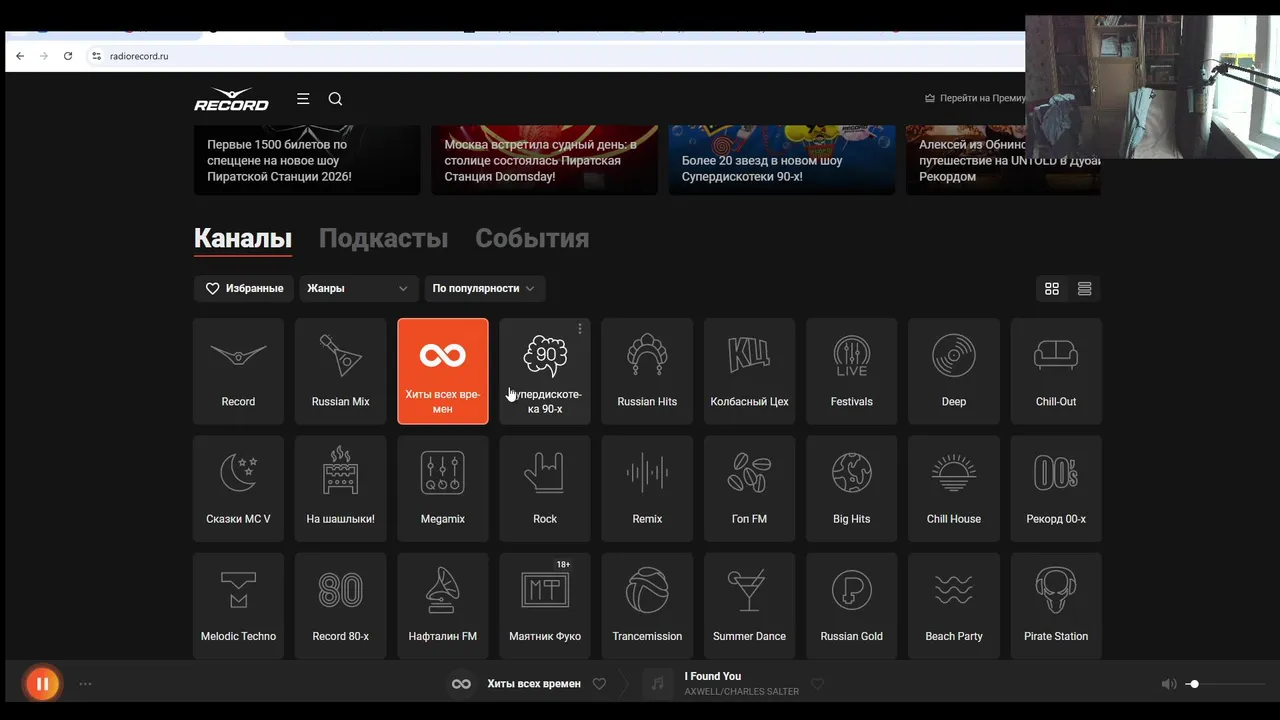Viewport: 1280px width, 720px height.
Task: Play the Гоп FM channel
Action: click(x=749, y=488)
